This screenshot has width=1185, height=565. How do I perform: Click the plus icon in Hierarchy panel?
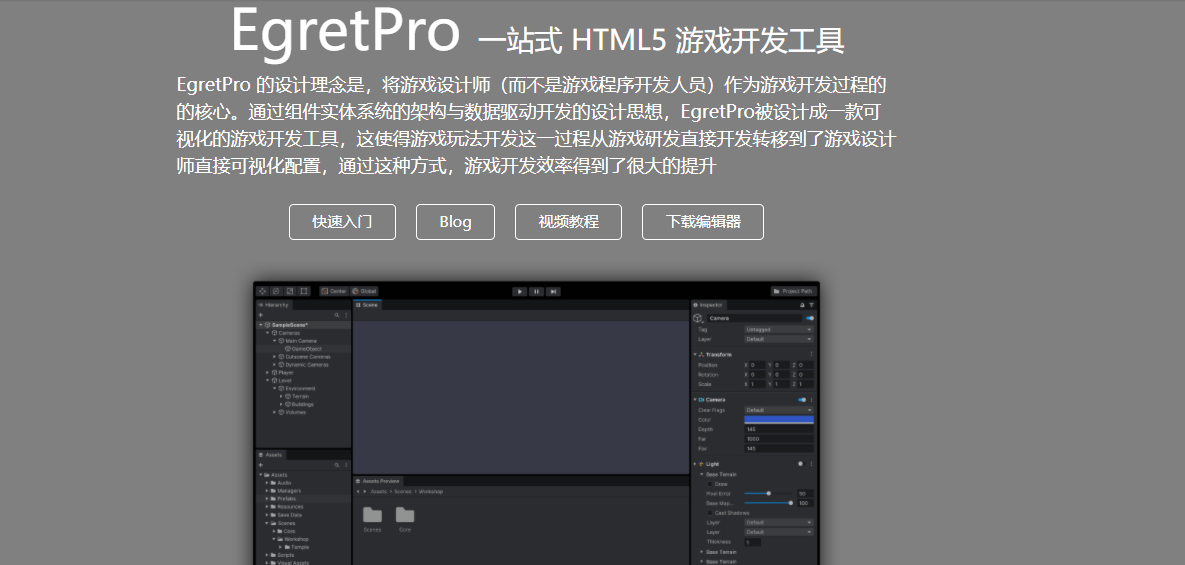[x=261, y=315]
